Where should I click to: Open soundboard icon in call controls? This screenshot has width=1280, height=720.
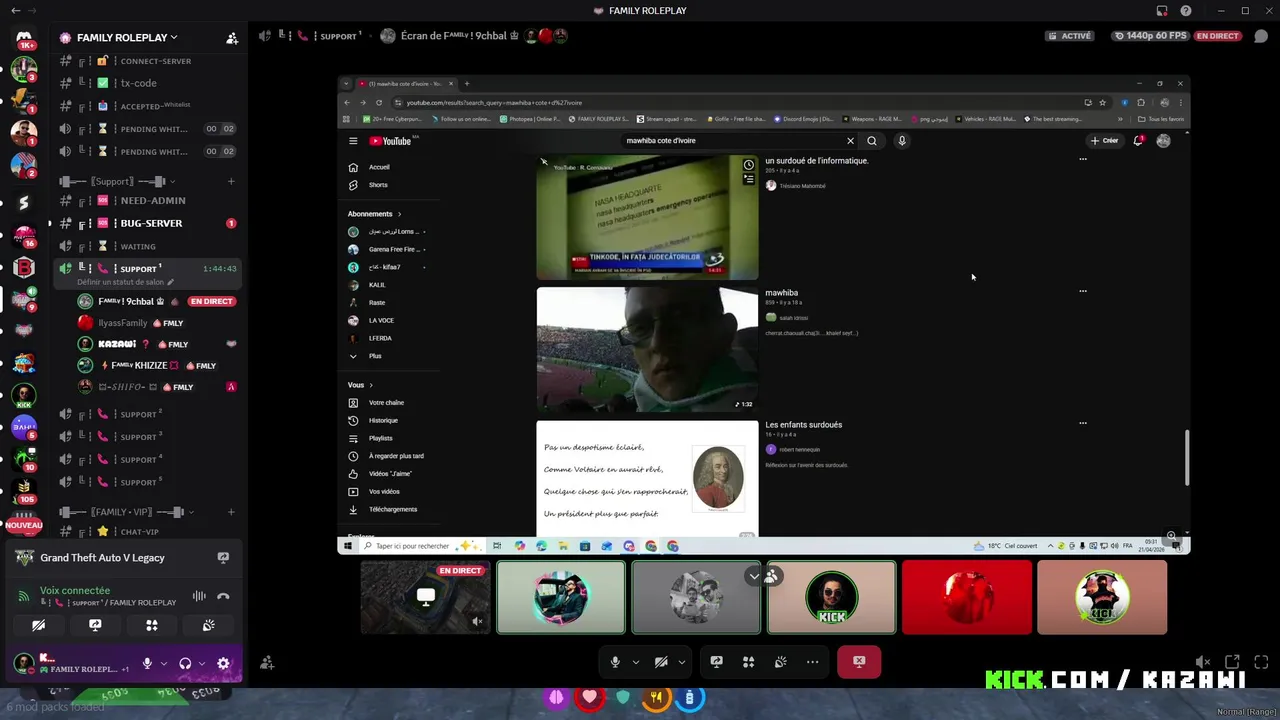tap(780, 662)
